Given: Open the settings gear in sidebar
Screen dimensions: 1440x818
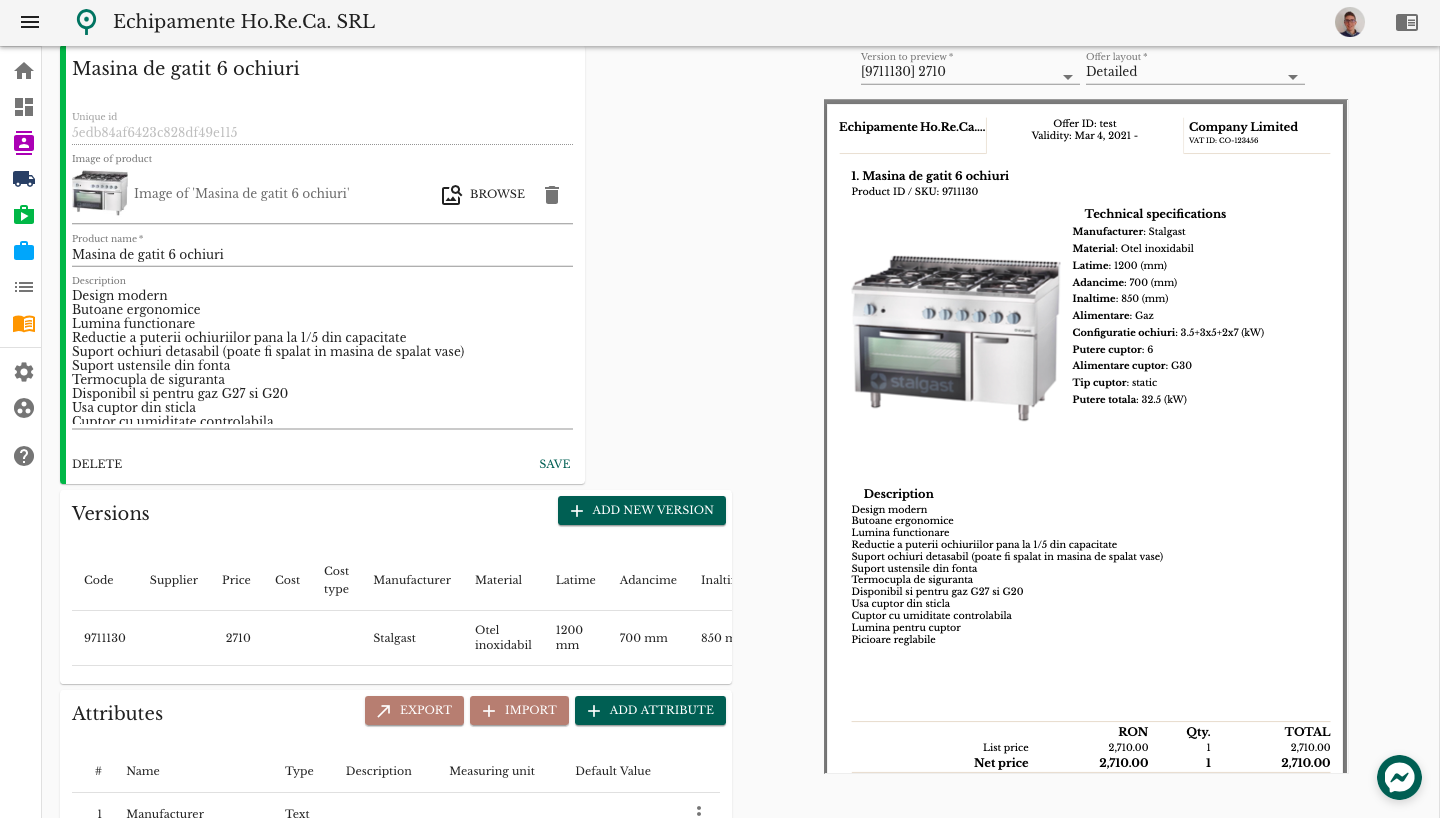Looking at the screenshot, I should point(24,372).
